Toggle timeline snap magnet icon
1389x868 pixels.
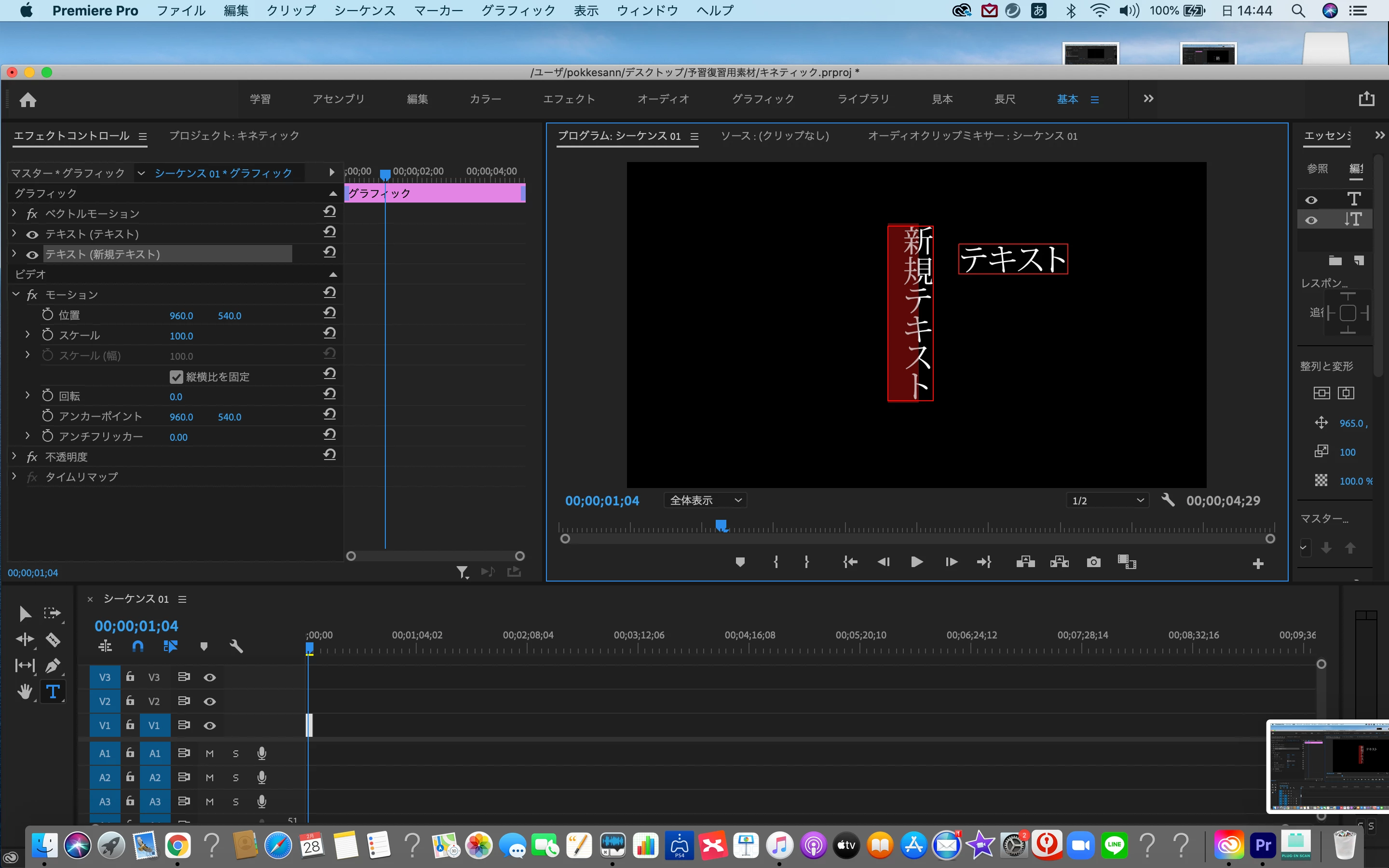coord(138,646)
